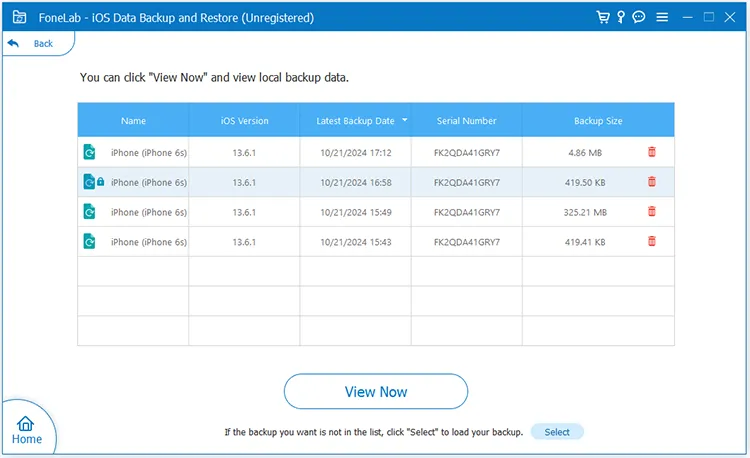
Task: Click backup file icon in 15:49 row
Action: pos(89,211)
